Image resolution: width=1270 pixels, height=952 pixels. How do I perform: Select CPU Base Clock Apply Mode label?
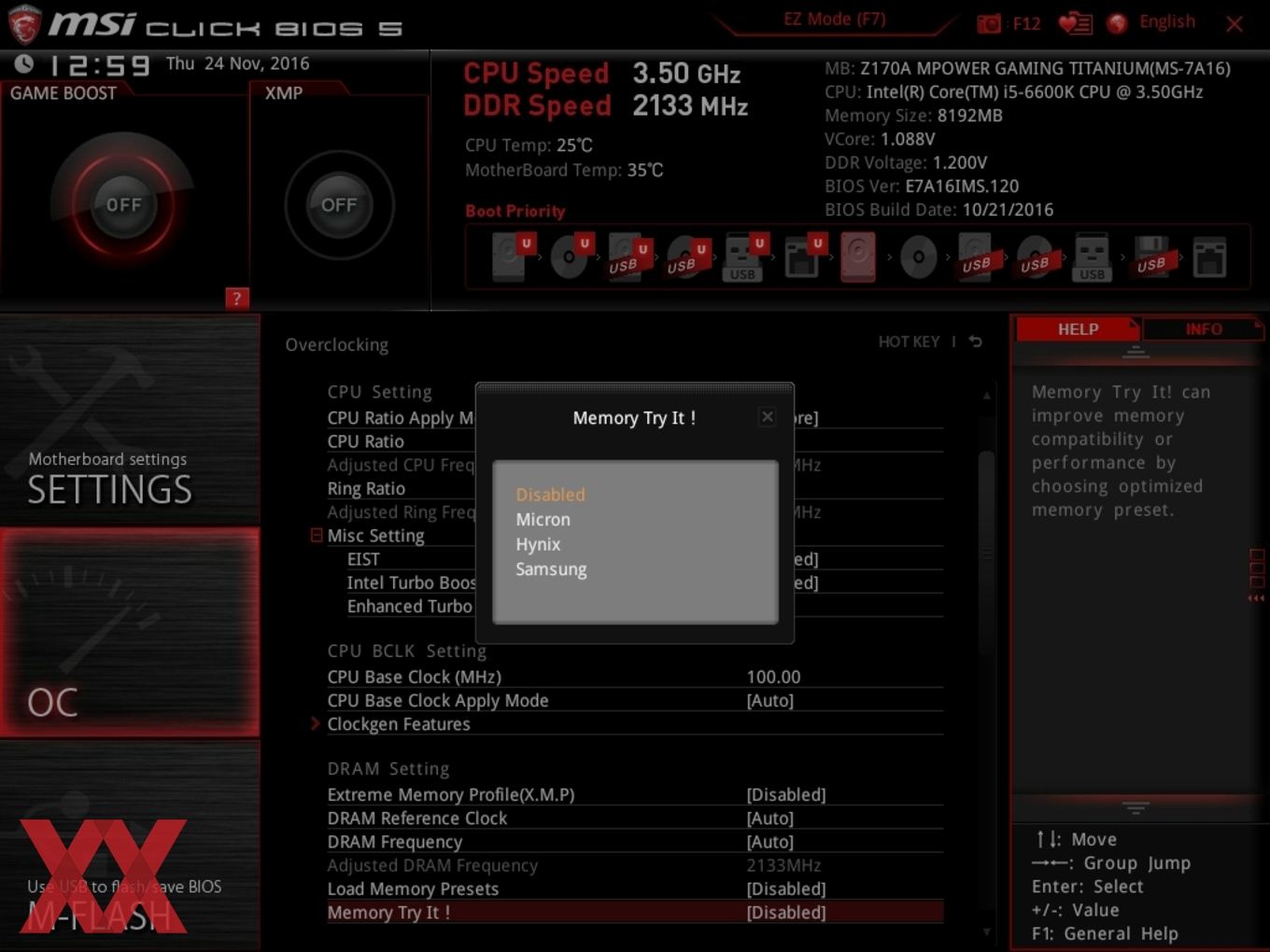[x=438, y=700]
